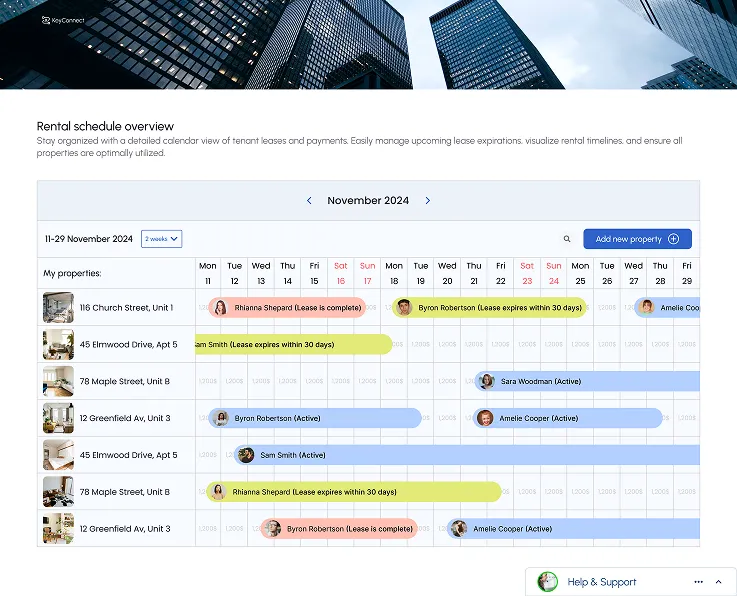Select Byron Robertson's lease-expiring bar
The image size is (737, 596).
pos(500,308)
